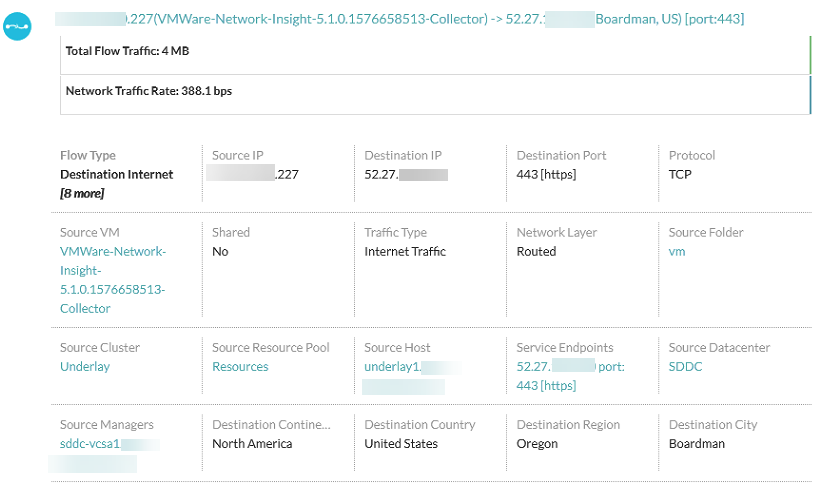Click the 'Destination Region' field label
The height and width of the screenshot is (490, 813).
pos(568,425)
